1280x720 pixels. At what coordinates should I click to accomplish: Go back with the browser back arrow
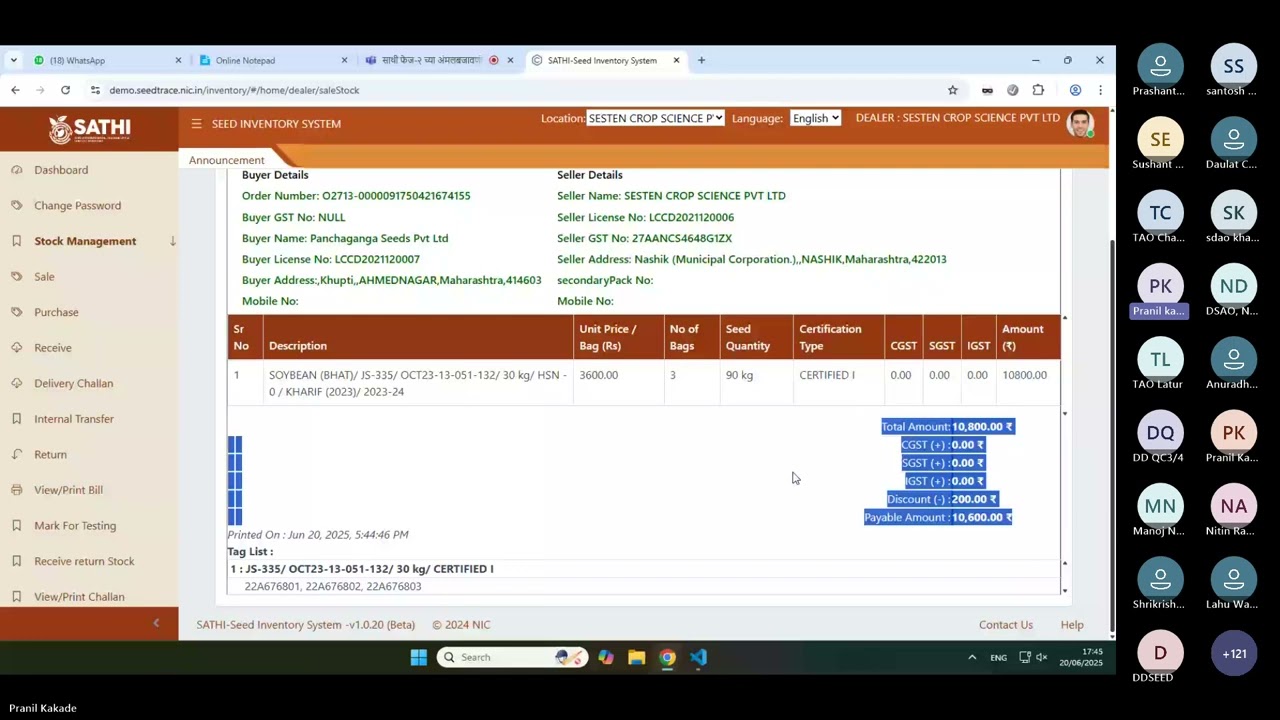pos(15,90)
